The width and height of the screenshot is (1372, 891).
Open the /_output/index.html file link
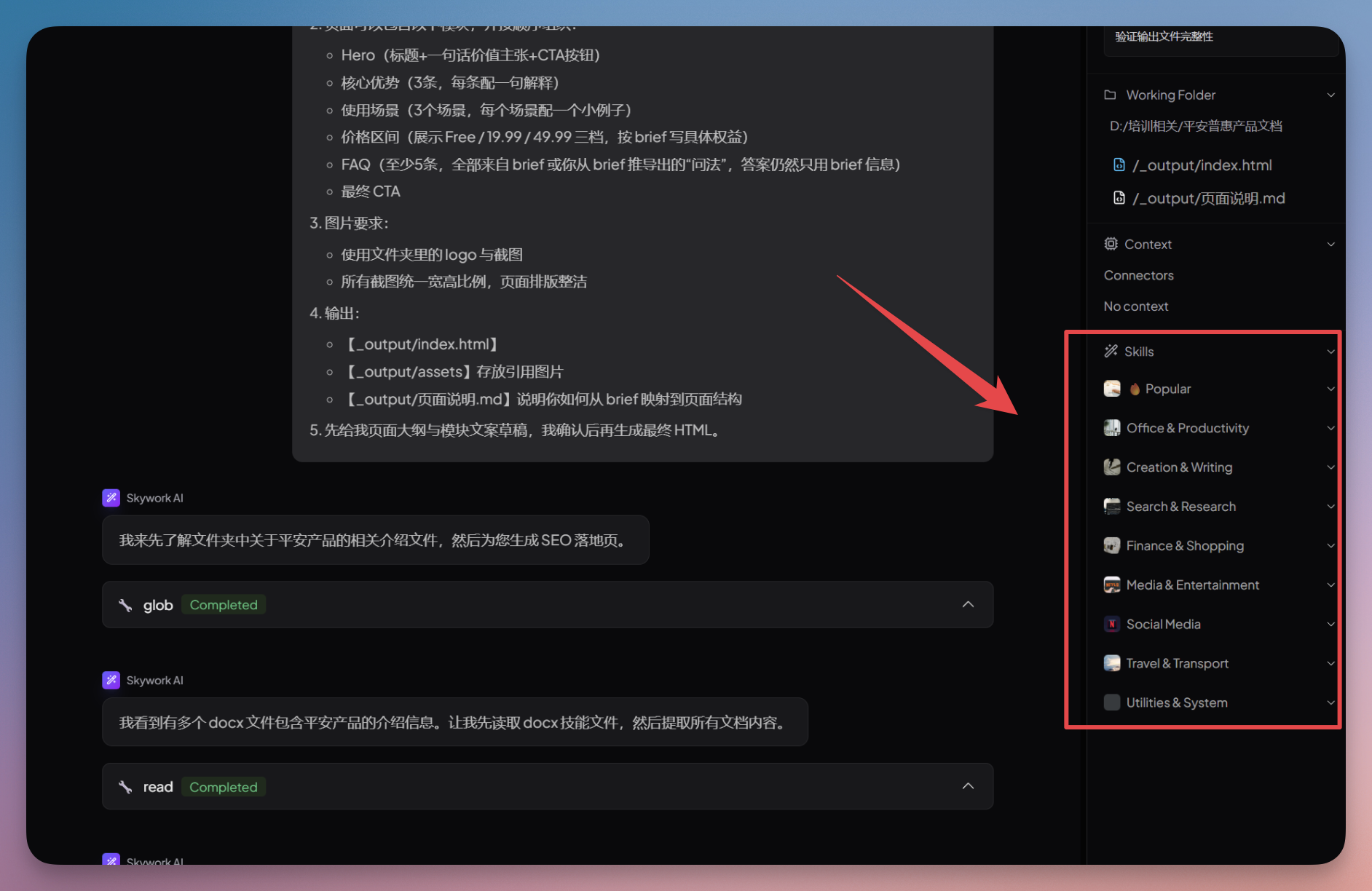[1202, 165]
